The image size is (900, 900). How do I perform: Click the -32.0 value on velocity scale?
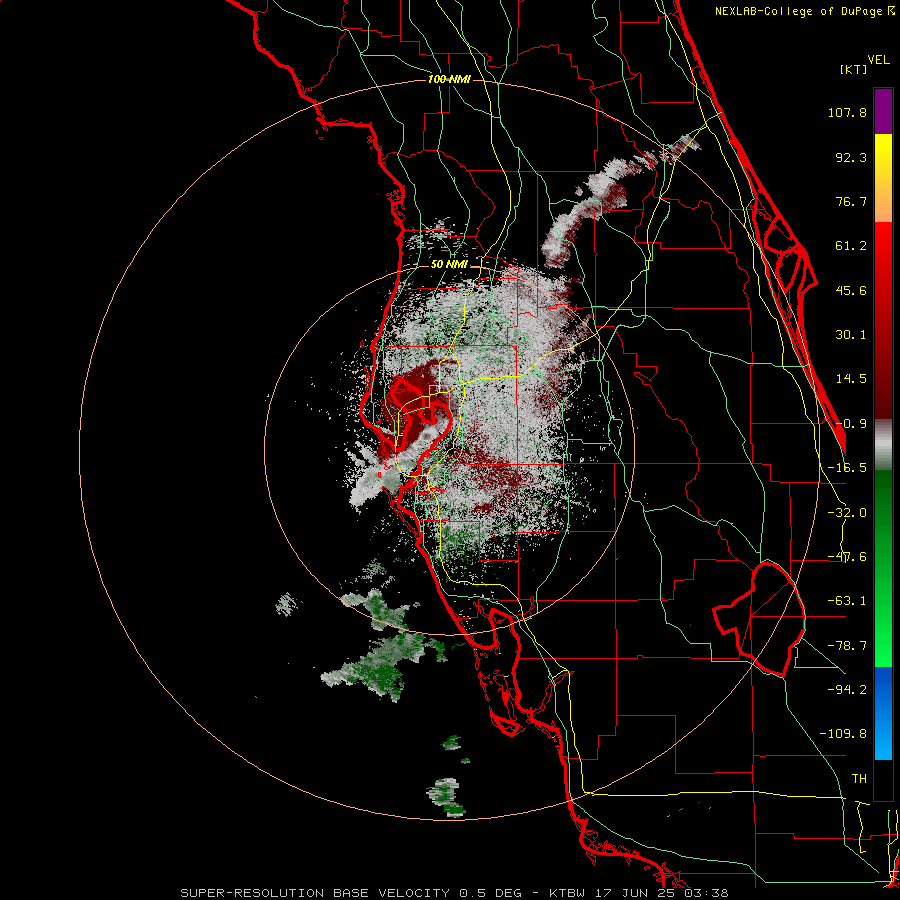click(847, 513)
